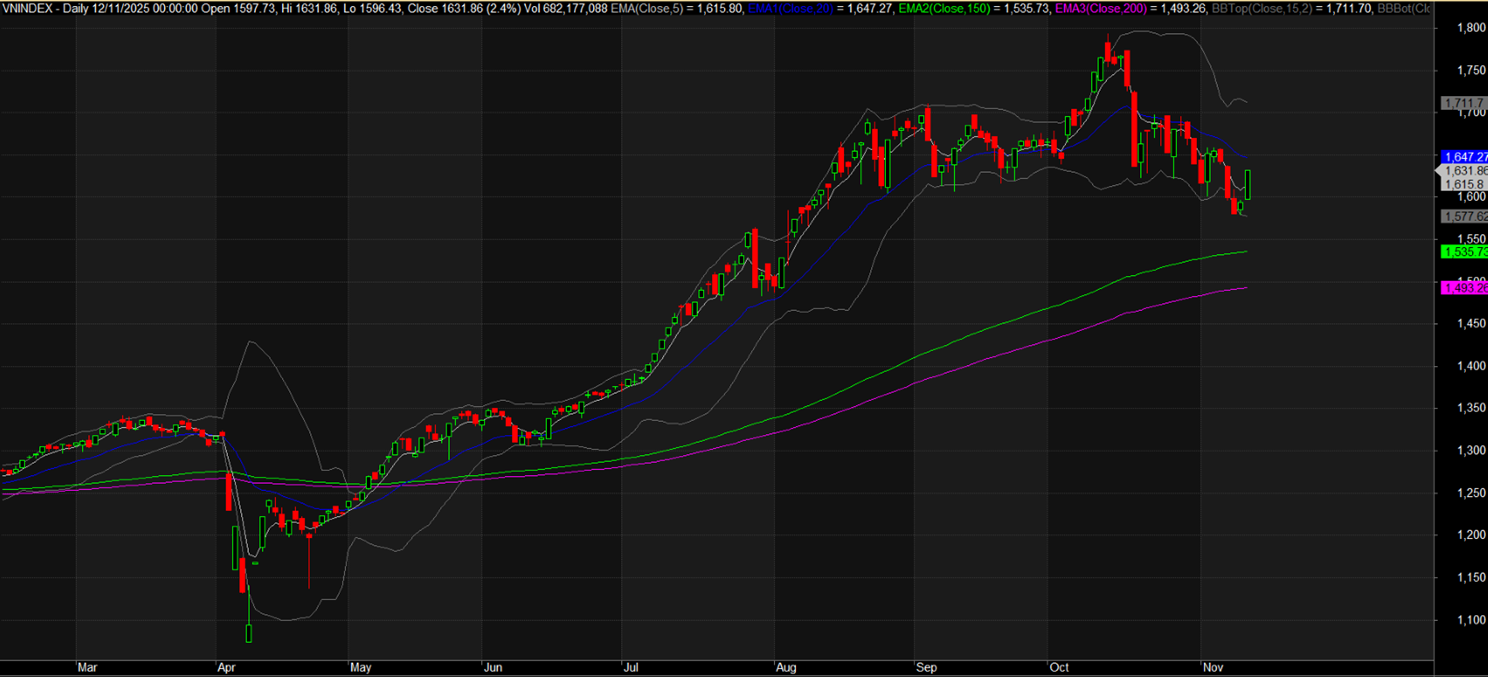Click the Jun label on time axis

[x=492, y=666]
